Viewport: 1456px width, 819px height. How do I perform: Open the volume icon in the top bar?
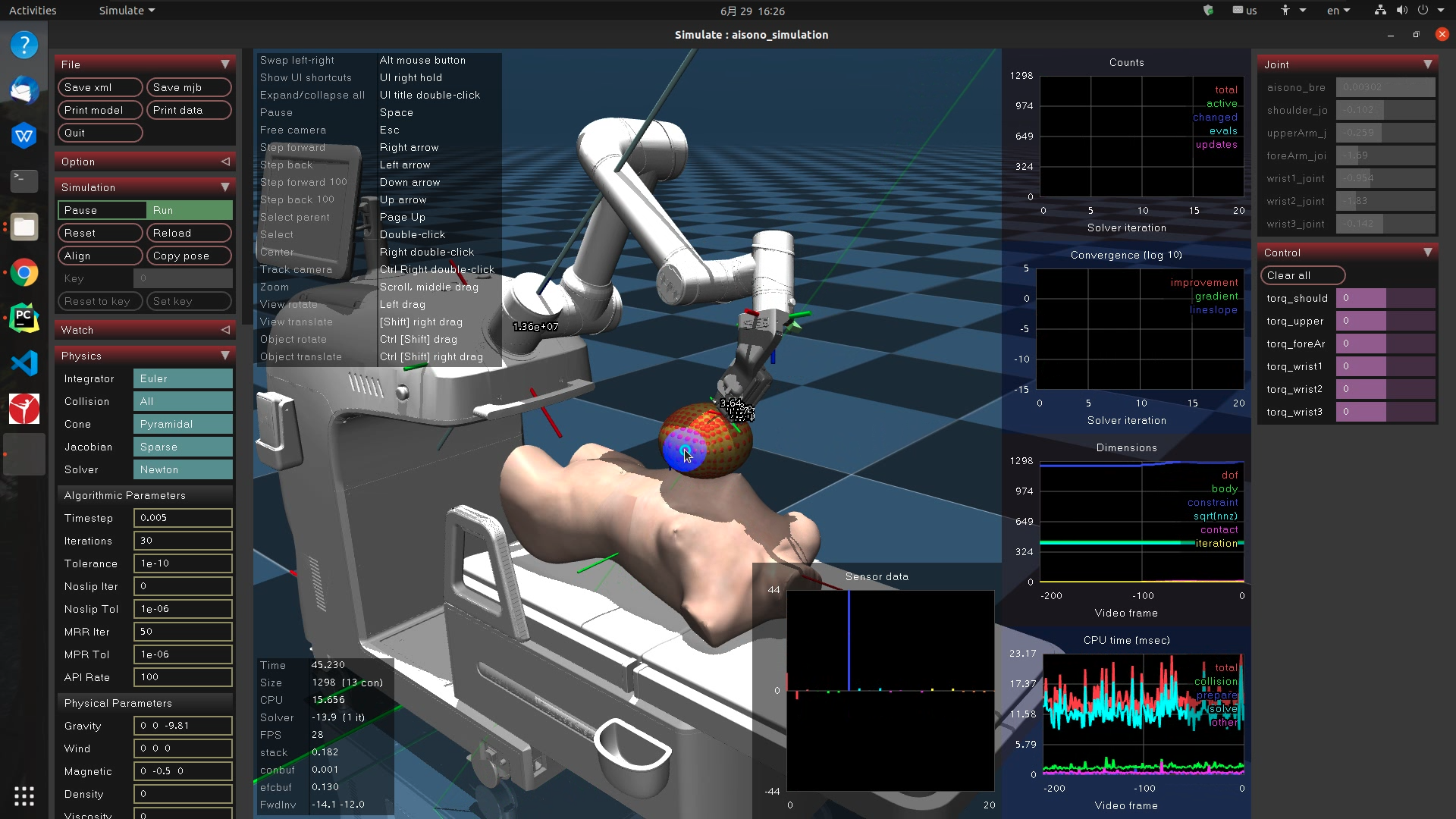pos(1401,11)
